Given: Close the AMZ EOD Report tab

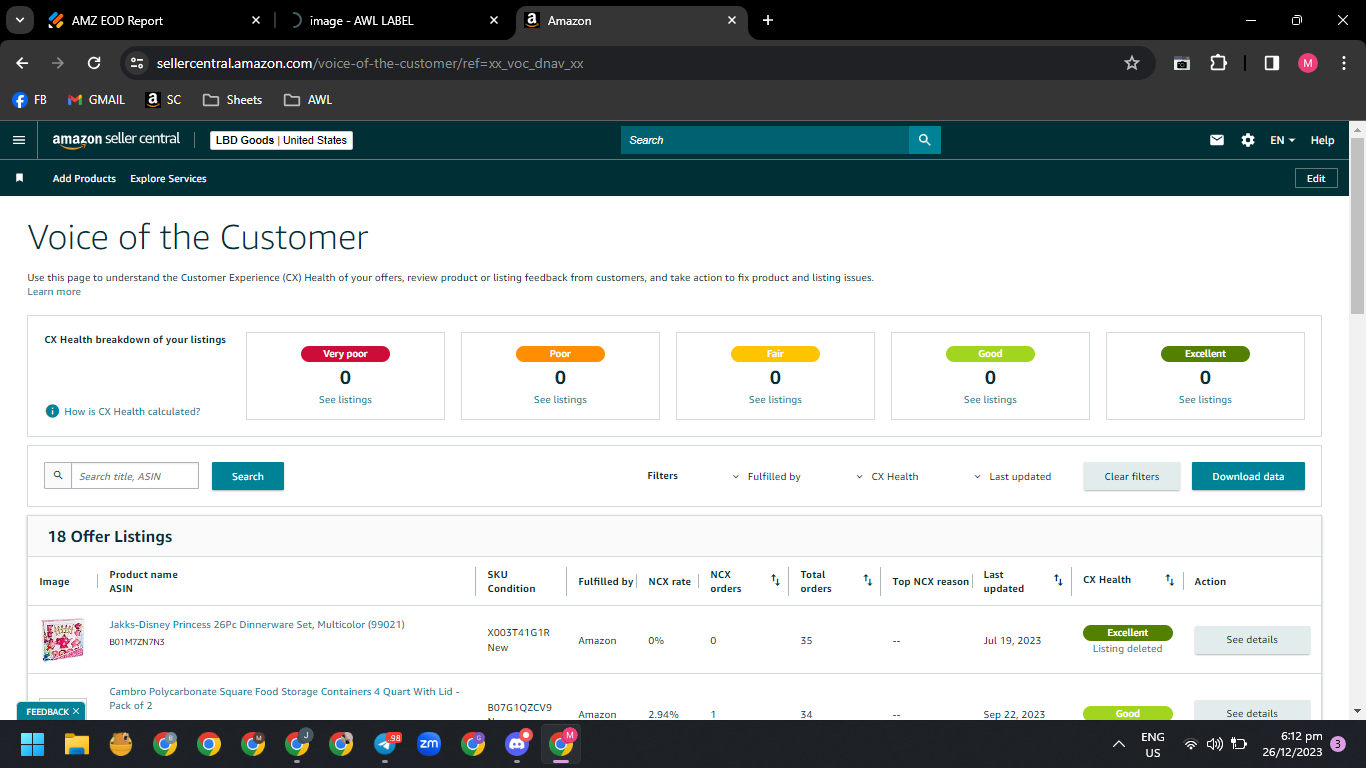Looking at the screenshot, I should [256, 20].
